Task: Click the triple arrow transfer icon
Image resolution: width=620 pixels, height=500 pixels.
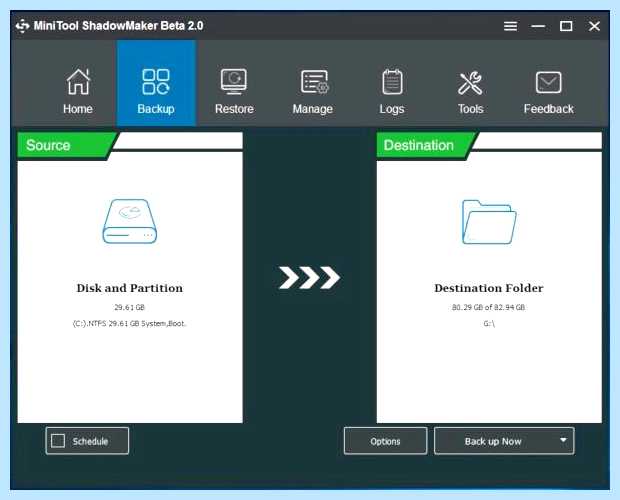Action: [x=309, y=277]
